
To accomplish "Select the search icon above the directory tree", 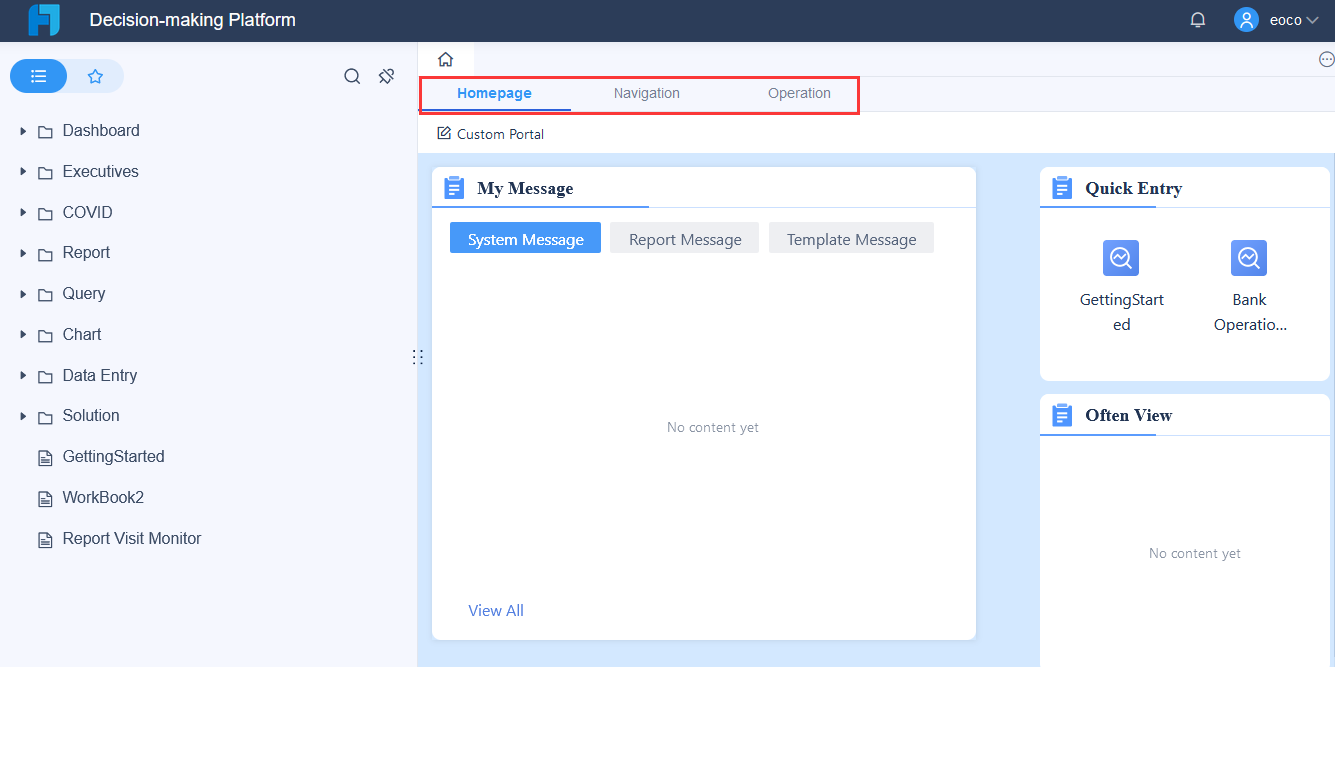I will [352, 76].
